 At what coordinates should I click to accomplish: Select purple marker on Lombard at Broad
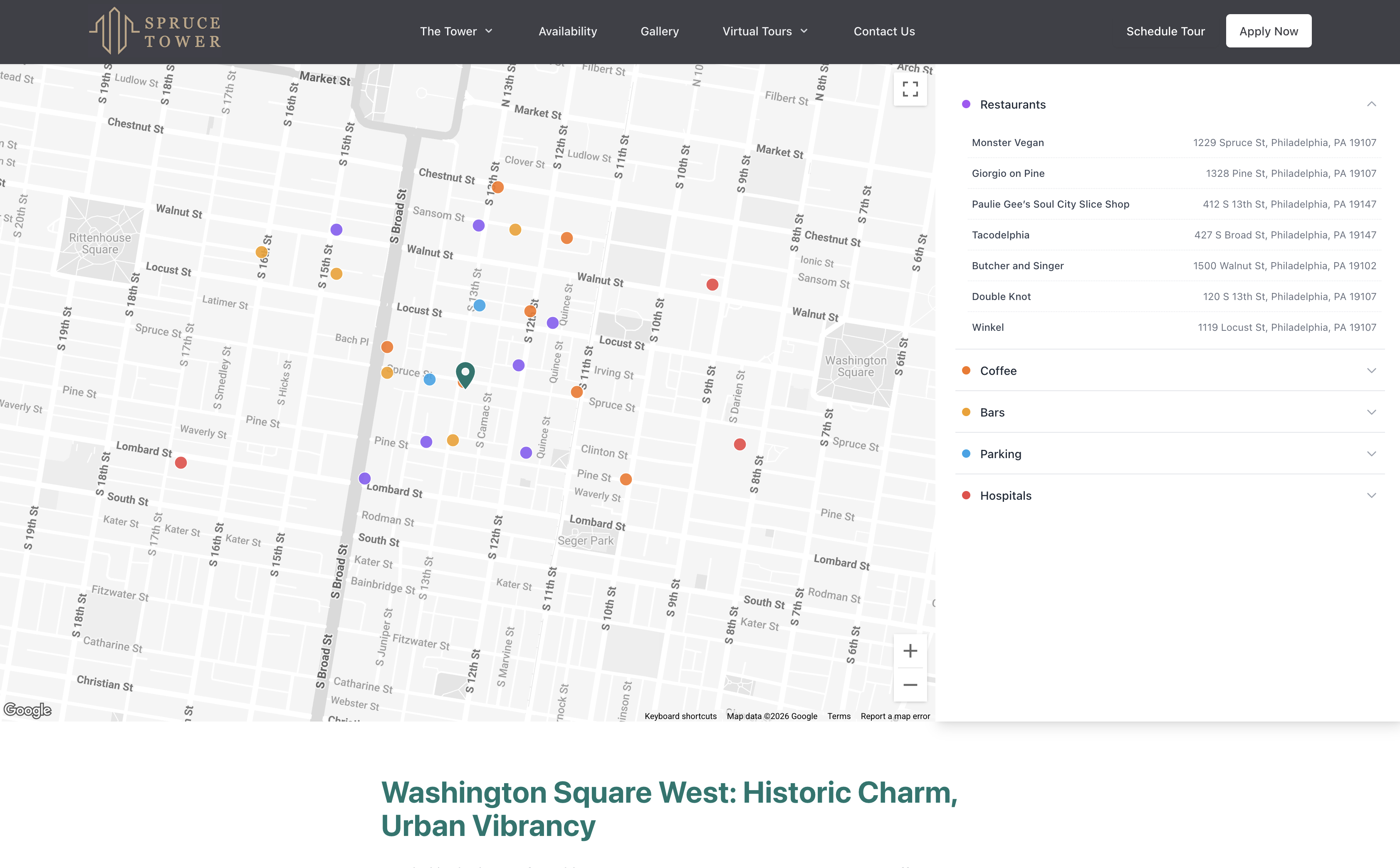pos(364,478)
